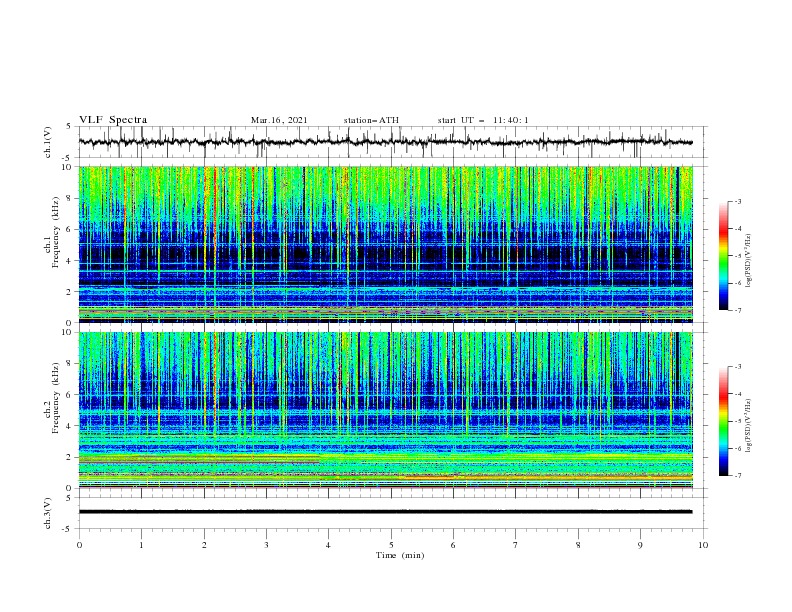Click the ch.2 spectrogram image
792x612 pixels.
385,410
